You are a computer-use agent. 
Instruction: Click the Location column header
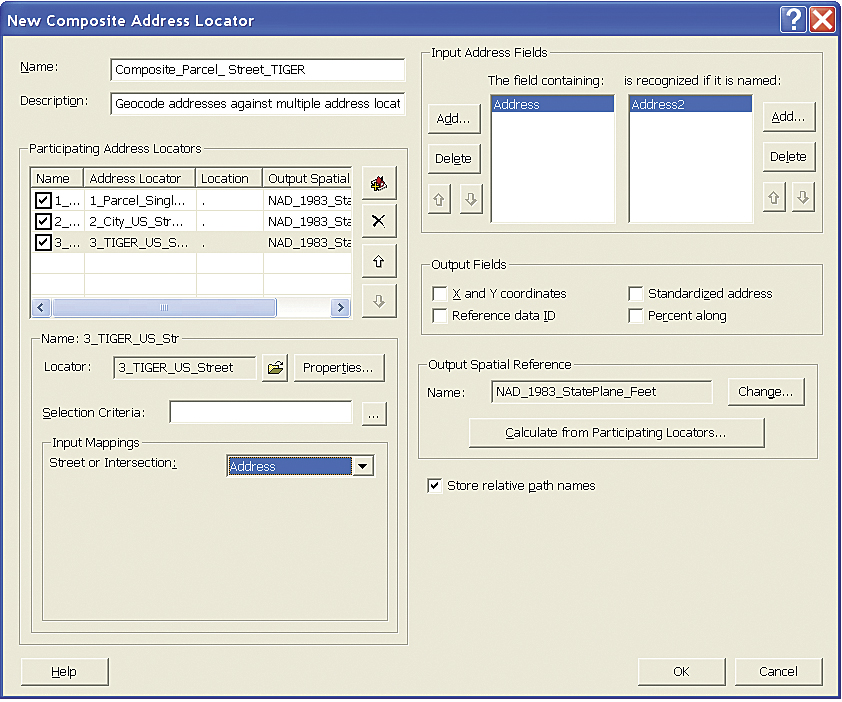[229, 178]
